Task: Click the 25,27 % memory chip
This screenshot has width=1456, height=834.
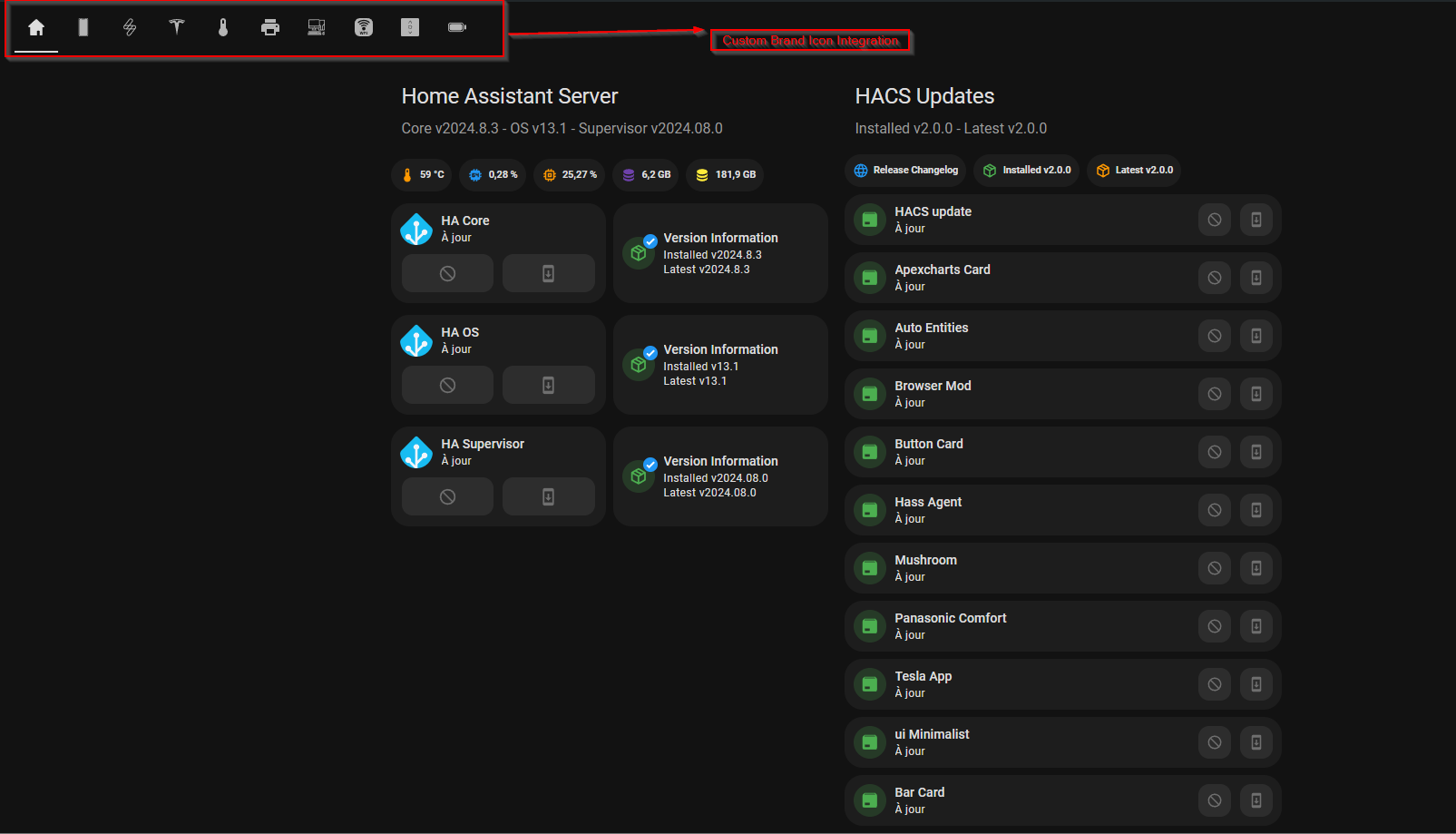Action: 569,174
